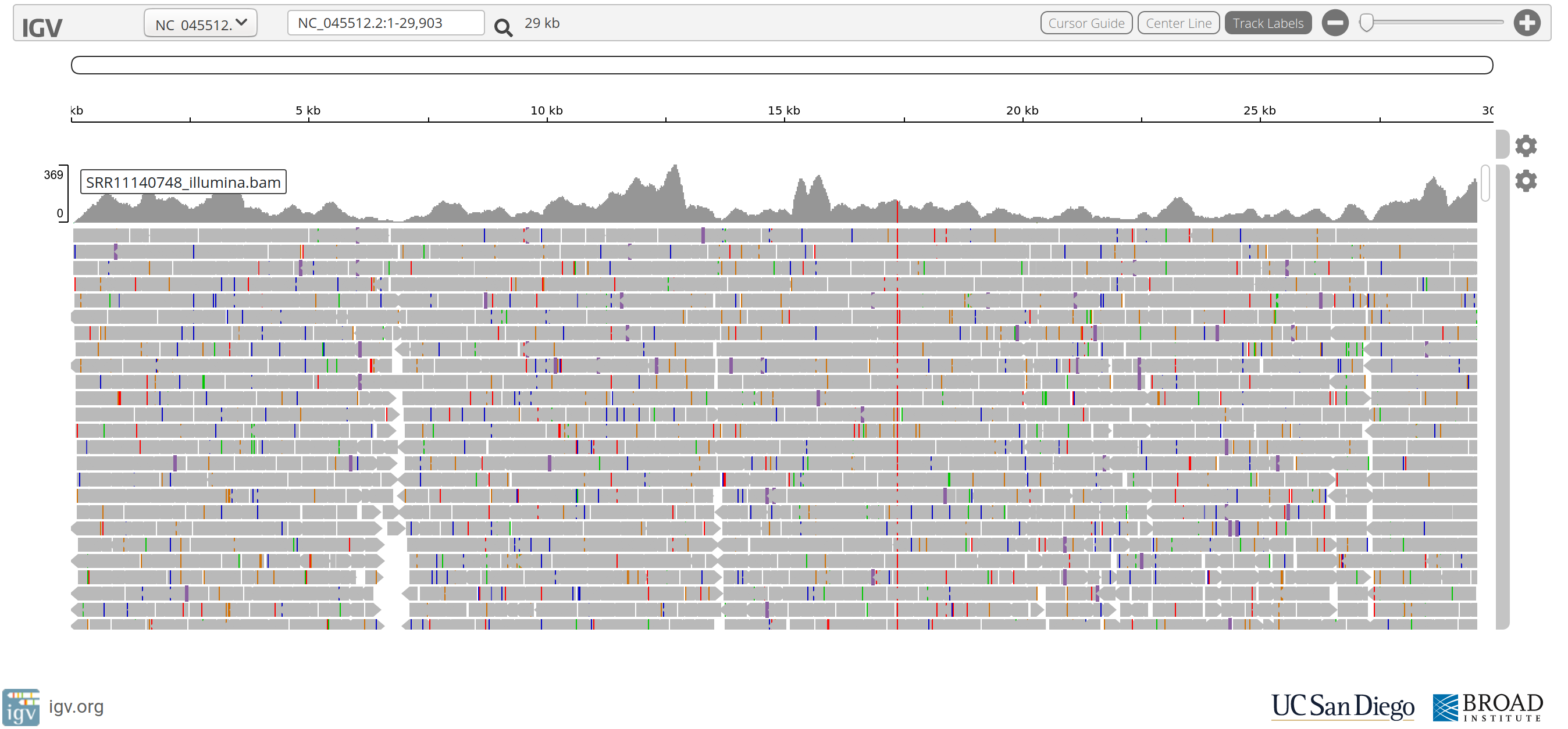The image size is (1568, 729).
Task: Click the red variant line in the coverage track
Action: pyautogui.click(x=897, y=212)
